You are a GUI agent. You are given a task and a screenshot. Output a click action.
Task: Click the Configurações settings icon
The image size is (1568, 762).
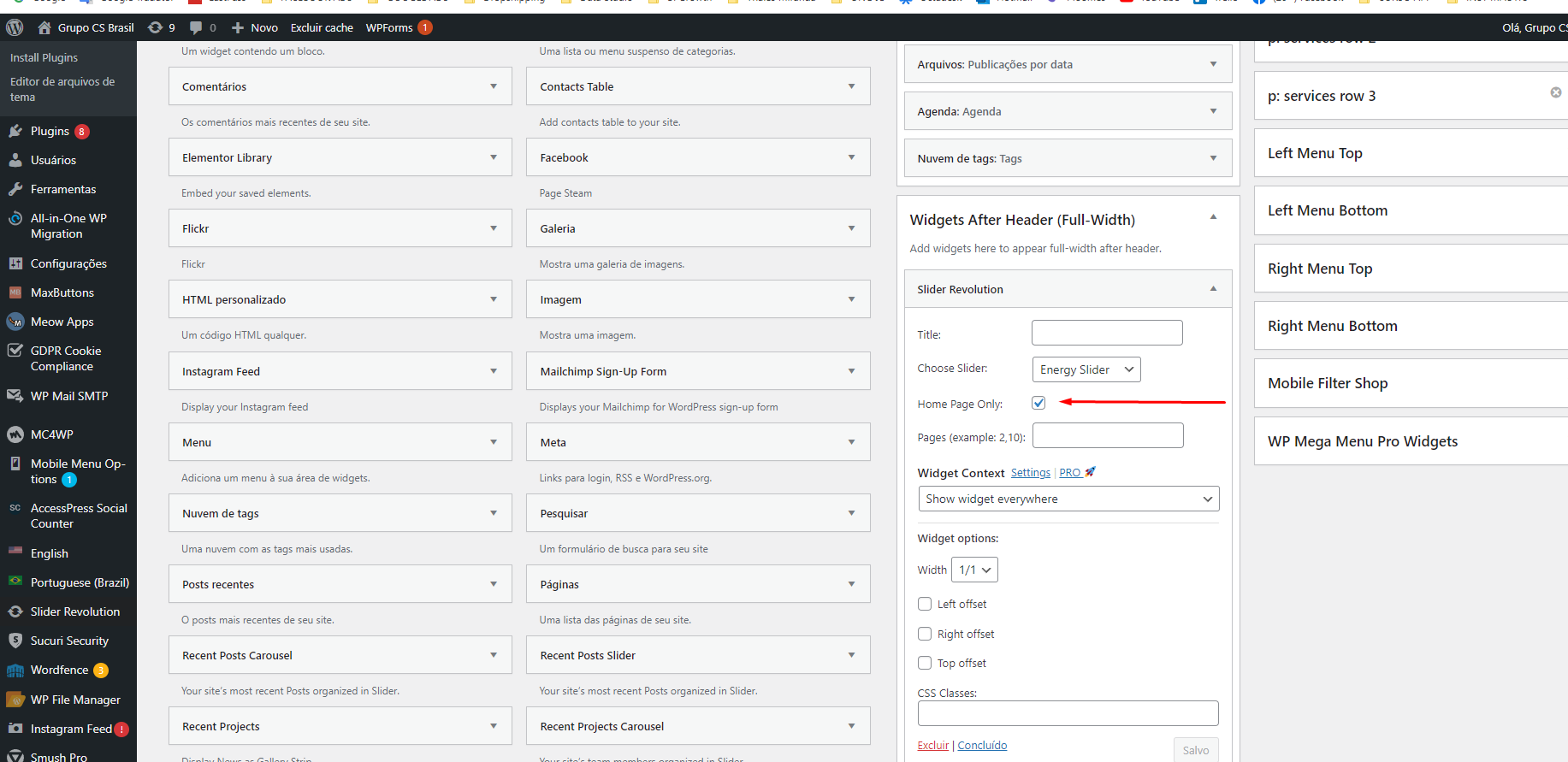[x=15, y=263]
